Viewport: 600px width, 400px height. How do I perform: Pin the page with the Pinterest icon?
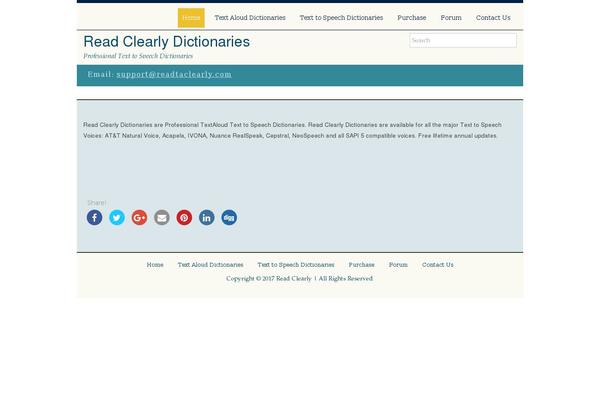pyautogui.click(x=184, y=217)
